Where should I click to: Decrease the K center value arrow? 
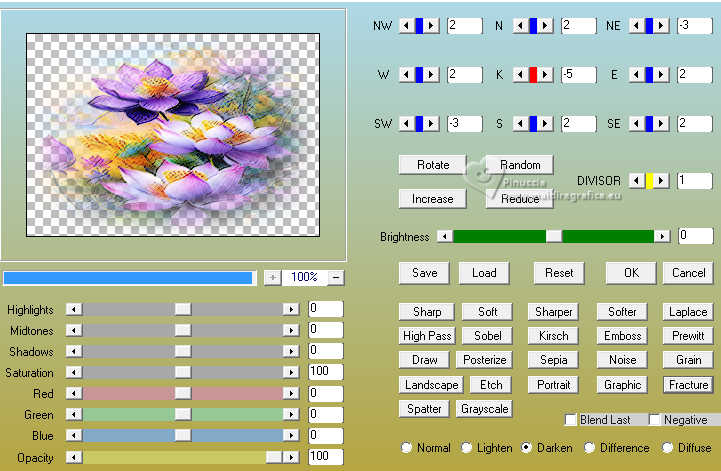521,74
